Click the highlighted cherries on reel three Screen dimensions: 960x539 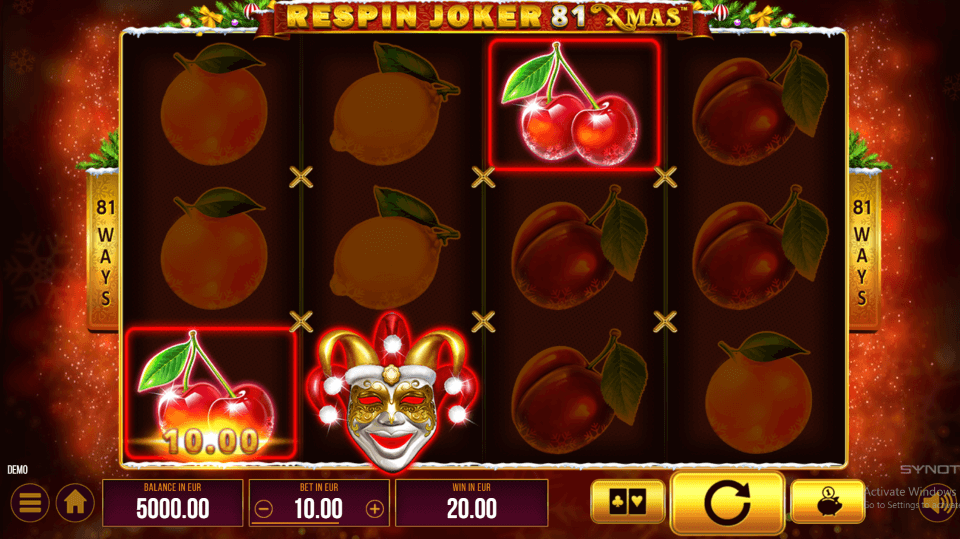pyautogui.click(x=574, y=104)
